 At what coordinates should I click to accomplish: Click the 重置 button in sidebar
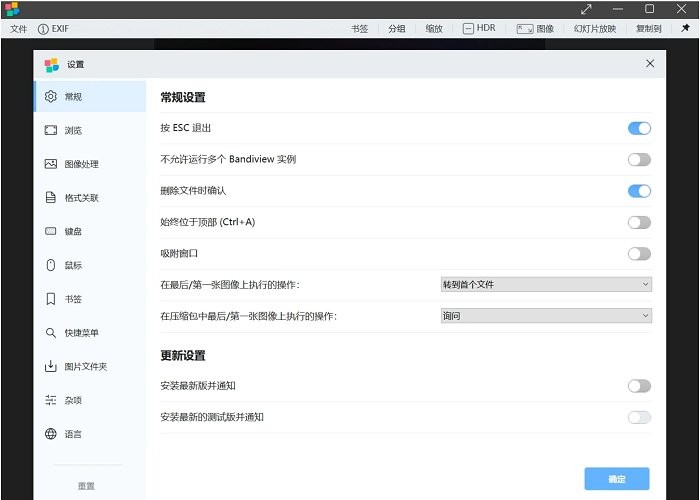[86, 486]
